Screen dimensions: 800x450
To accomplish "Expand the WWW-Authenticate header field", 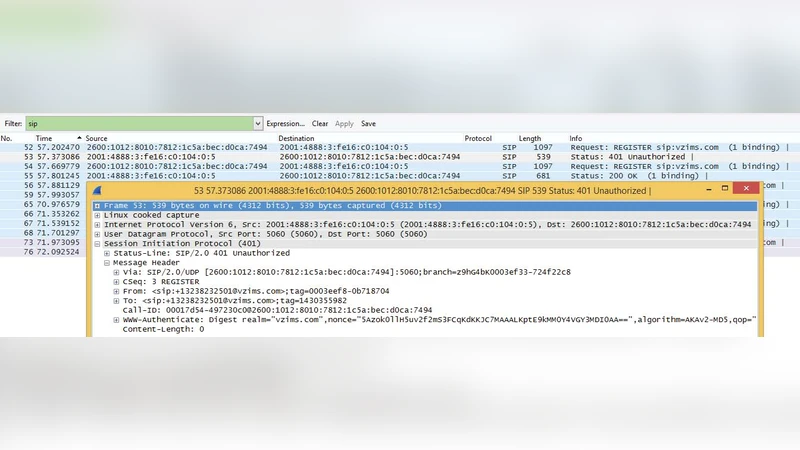I will (x=117, y=319).
